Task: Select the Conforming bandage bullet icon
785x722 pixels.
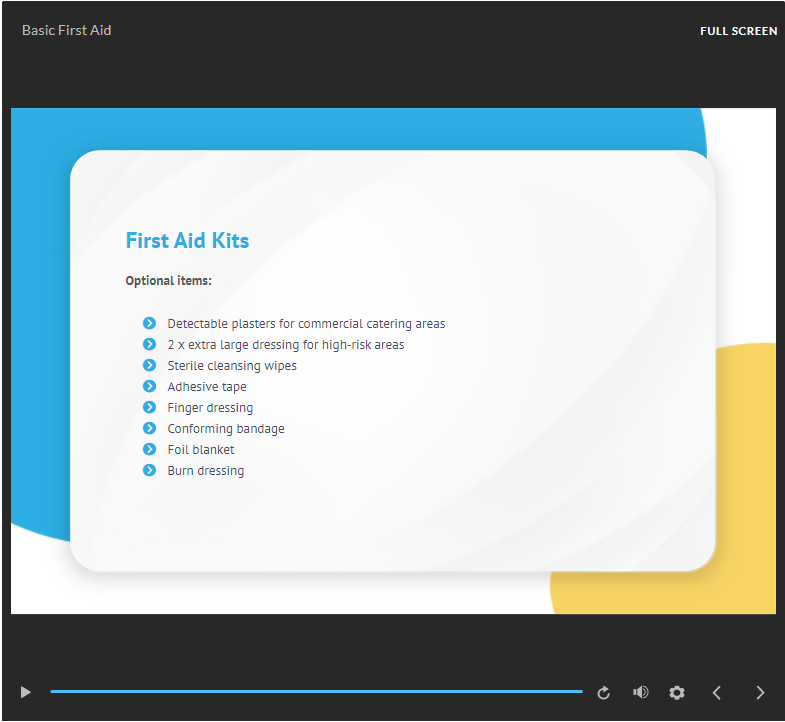Action: (x=150, y=428)
